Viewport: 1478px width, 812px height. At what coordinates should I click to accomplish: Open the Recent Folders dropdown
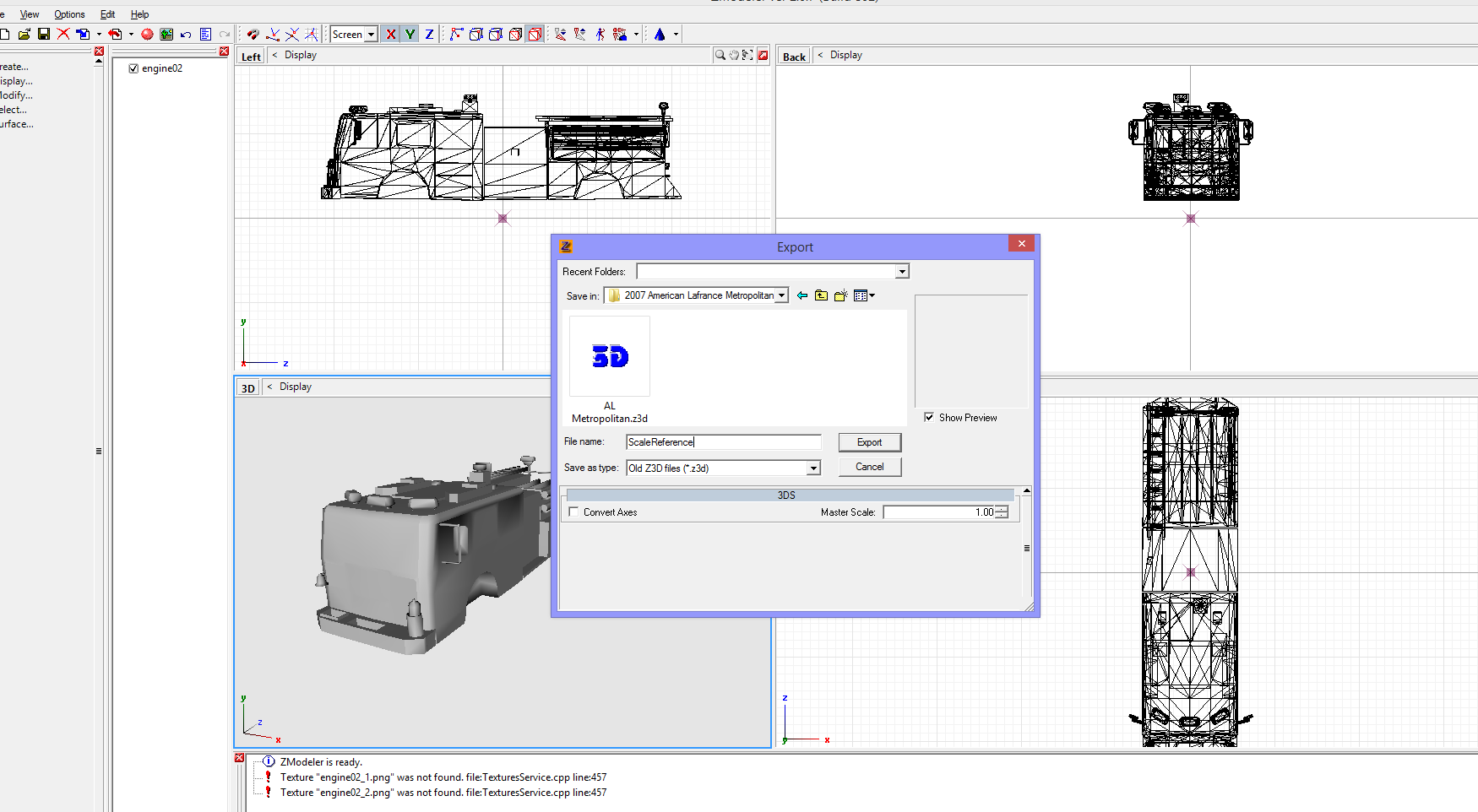pos(902,271)
